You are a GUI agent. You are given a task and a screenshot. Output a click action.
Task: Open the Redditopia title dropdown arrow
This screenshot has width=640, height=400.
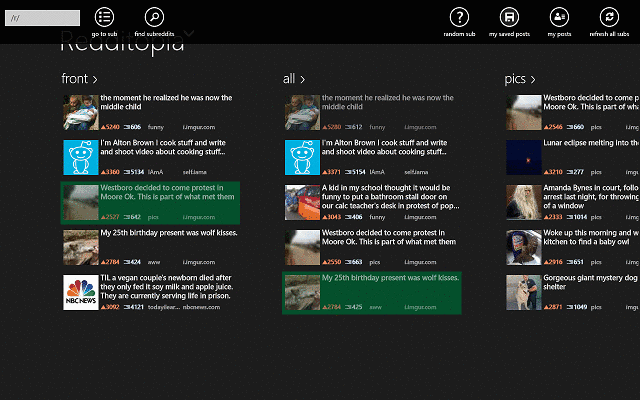tap(189, 33)
